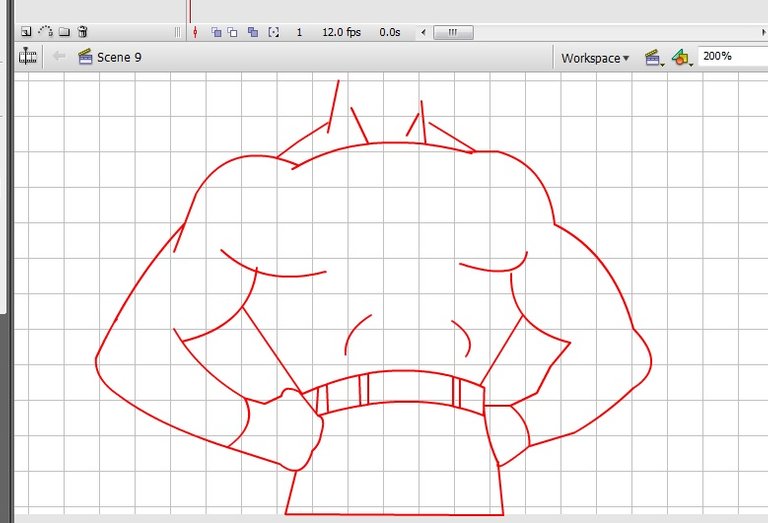Screen dimensions: 768x523
Task: Toggle Onion Skin mode
Action: [x=216, y=32]
